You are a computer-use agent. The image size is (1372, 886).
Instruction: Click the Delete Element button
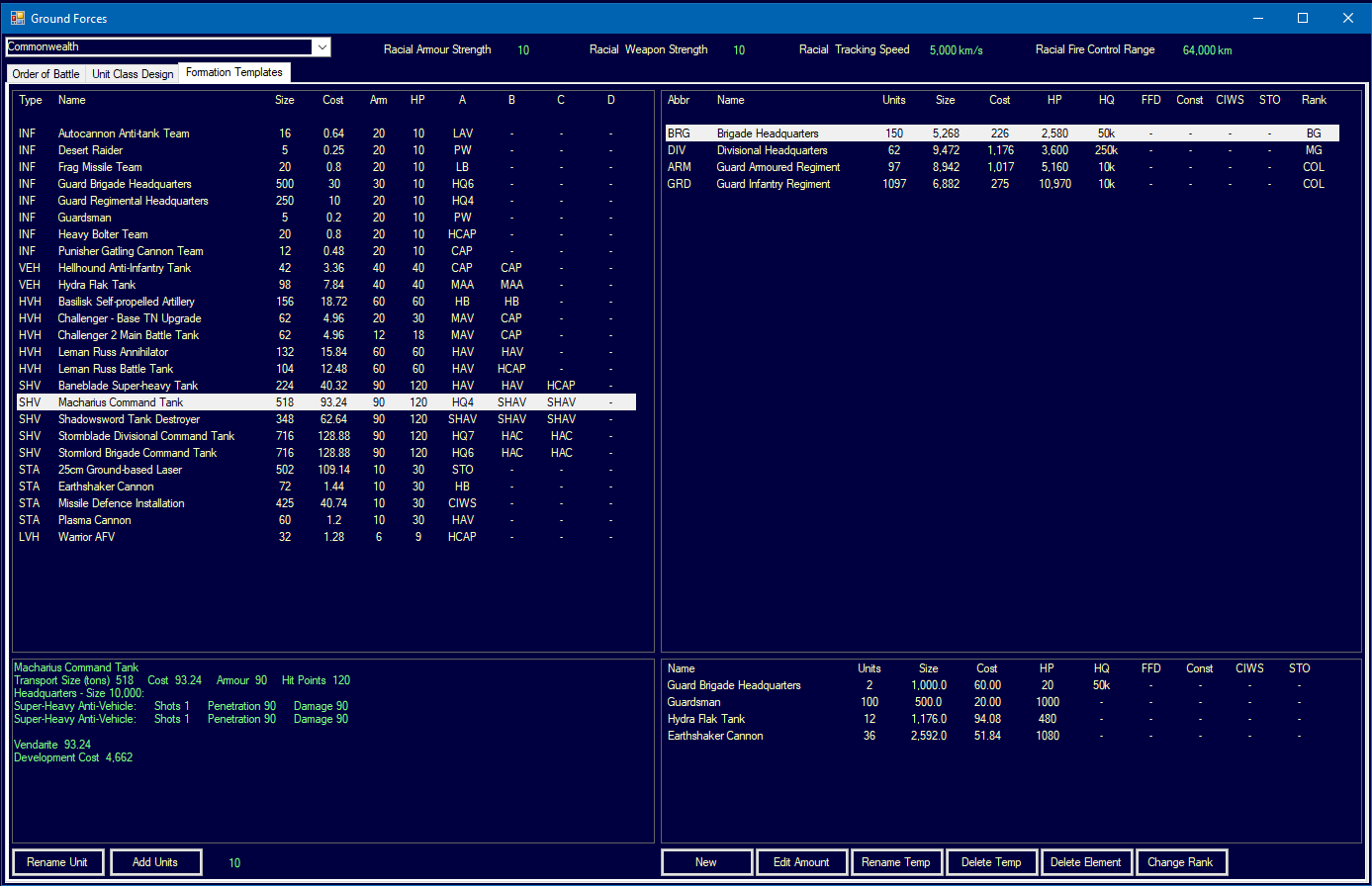point(1086,862)
